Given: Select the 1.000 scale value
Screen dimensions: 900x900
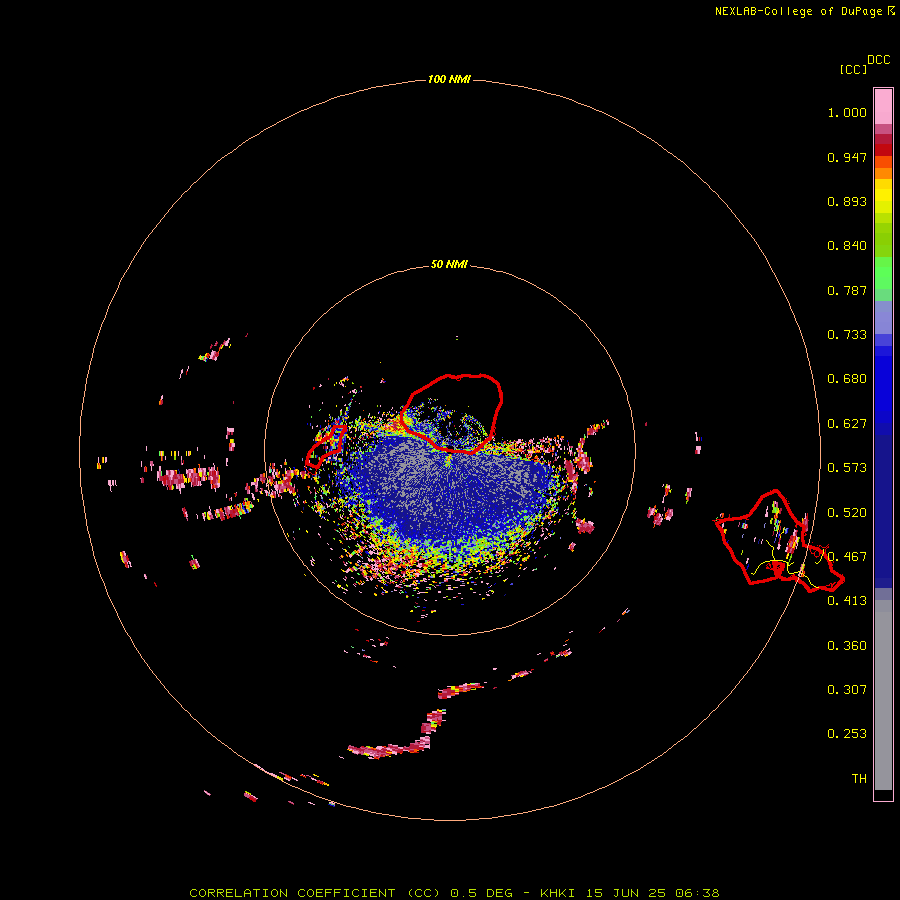Looking at the screenshot, I should pos(847,112).
